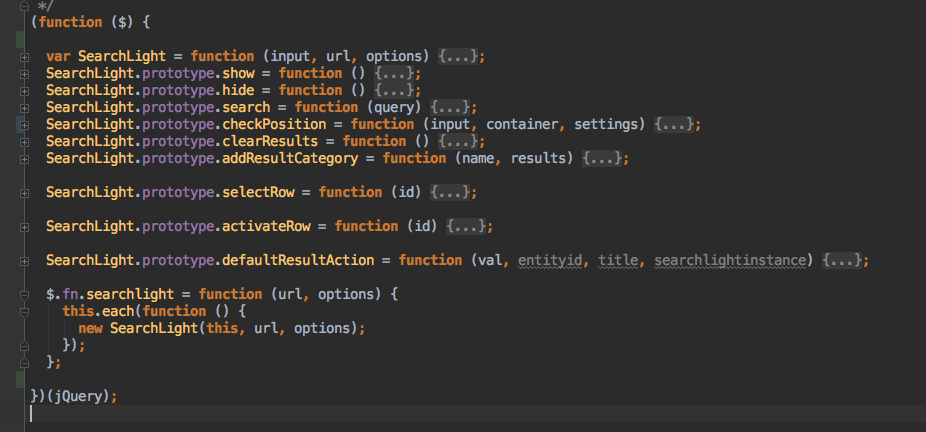Click the word 'checkPosition' in the code
This screenshot has width=926, height=432.
(x=274, y=125)
